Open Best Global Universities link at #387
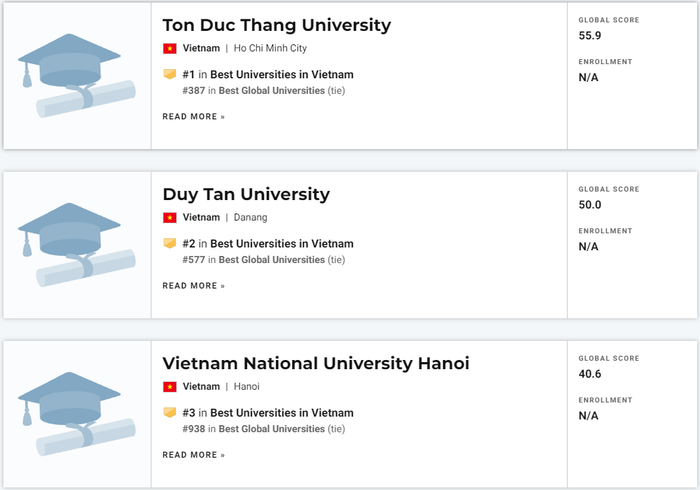Screen dimensions: 700x490 pyautogui.click(x=271, y=90)
